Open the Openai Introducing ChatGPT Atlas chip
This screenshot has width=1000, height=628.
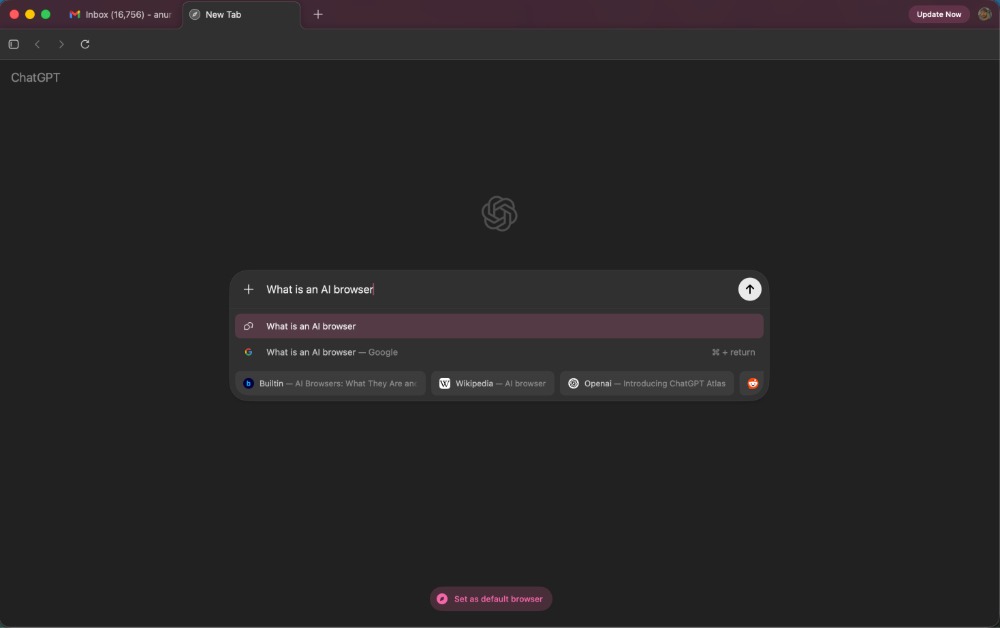pos(647,383)
